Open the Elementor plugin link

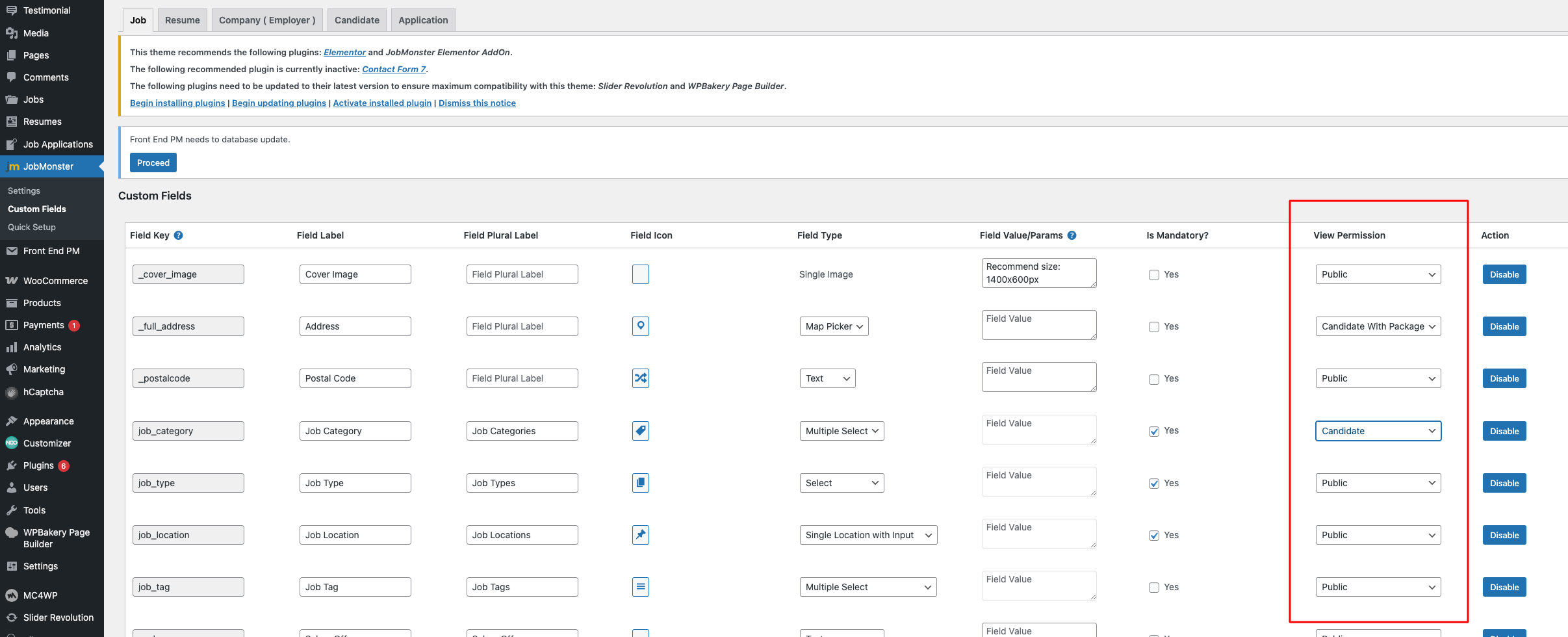tap(344, 52)
